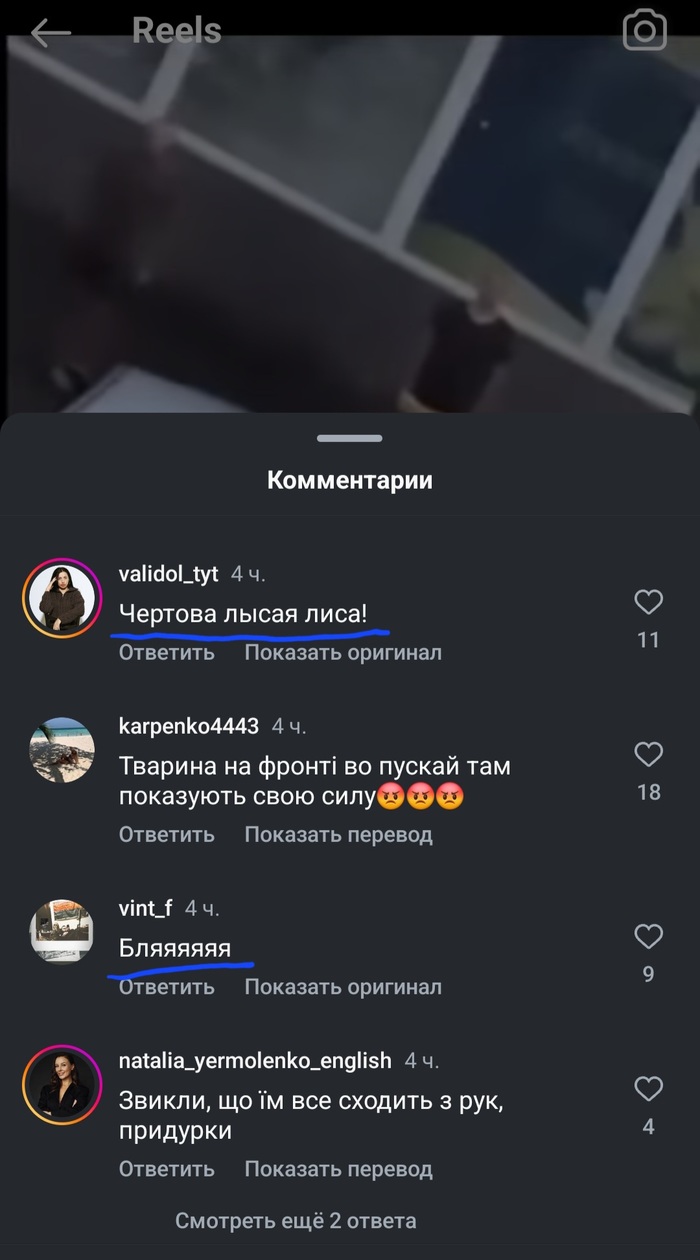Show translation of natalia_yermolenko_english's comment

[339, 1168]
